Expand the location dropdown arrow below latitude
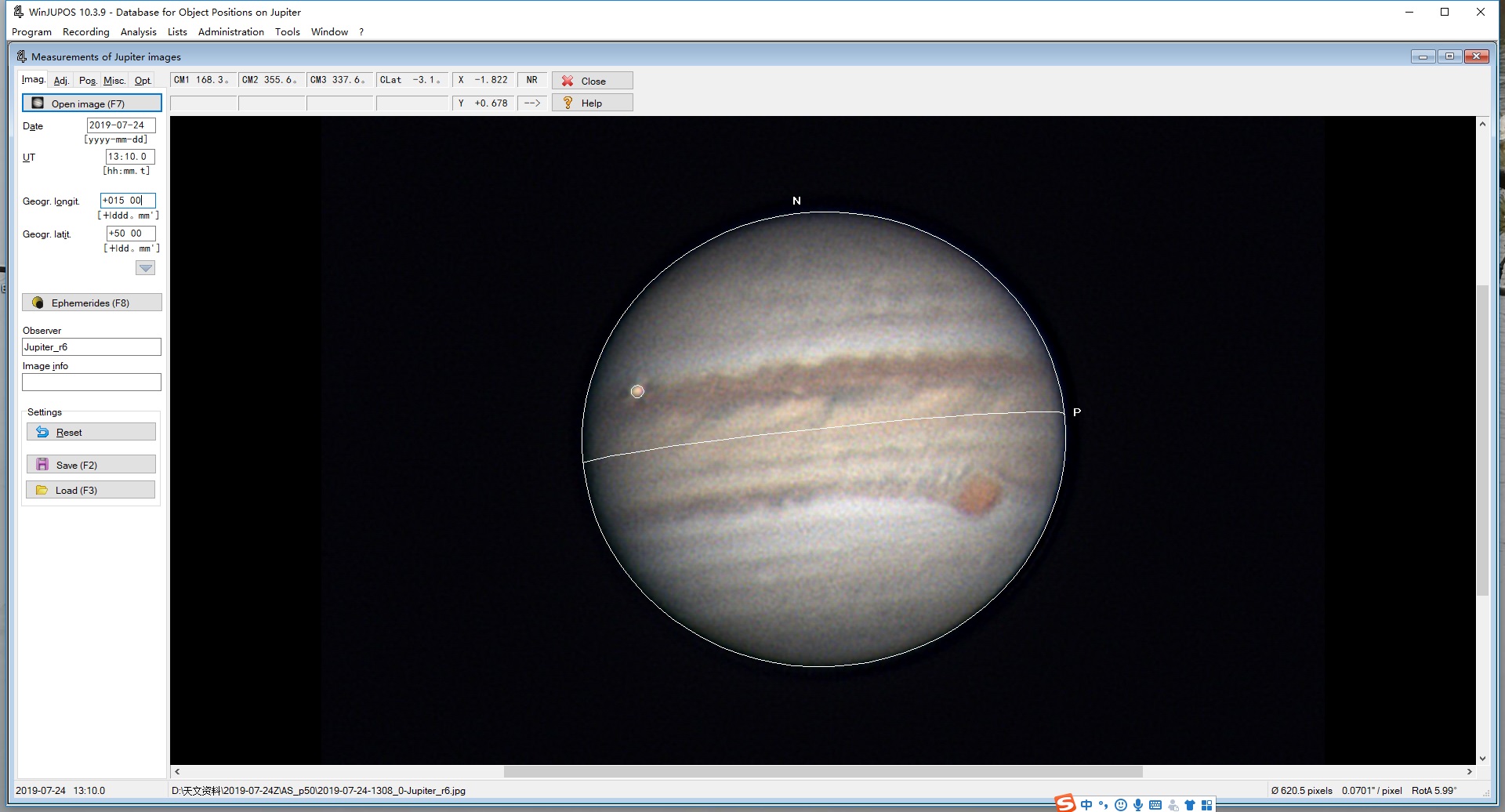This screenshot has width=1505, height=812. pos(146,268)
